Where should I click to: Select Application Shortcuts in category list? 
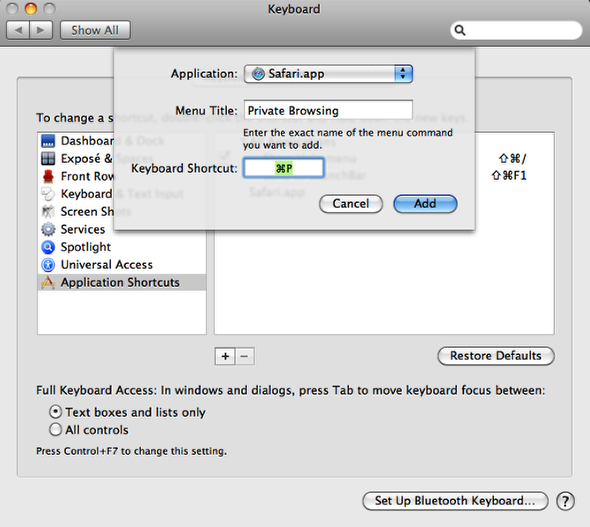coord(122,282)
